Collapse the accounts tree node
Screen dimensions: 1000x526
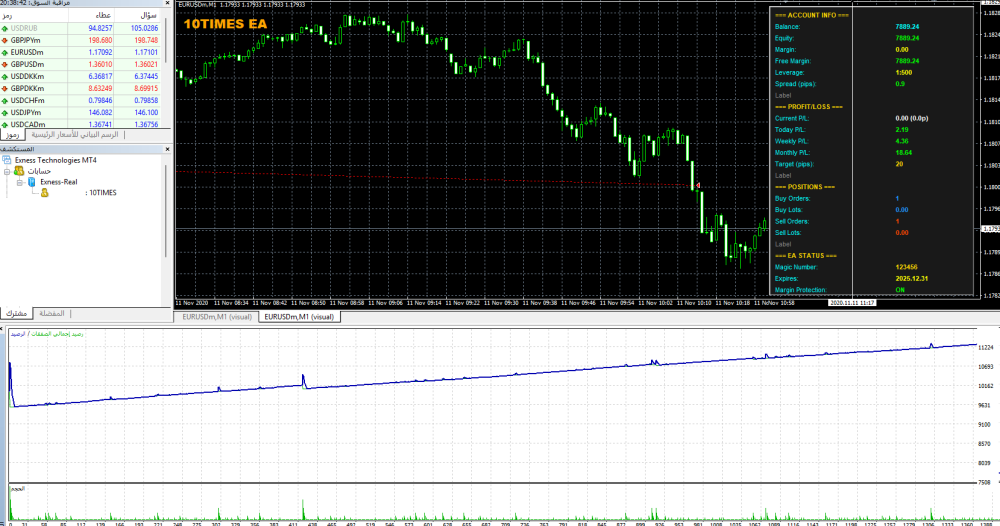pyautogui.click(x=8, y=171)
